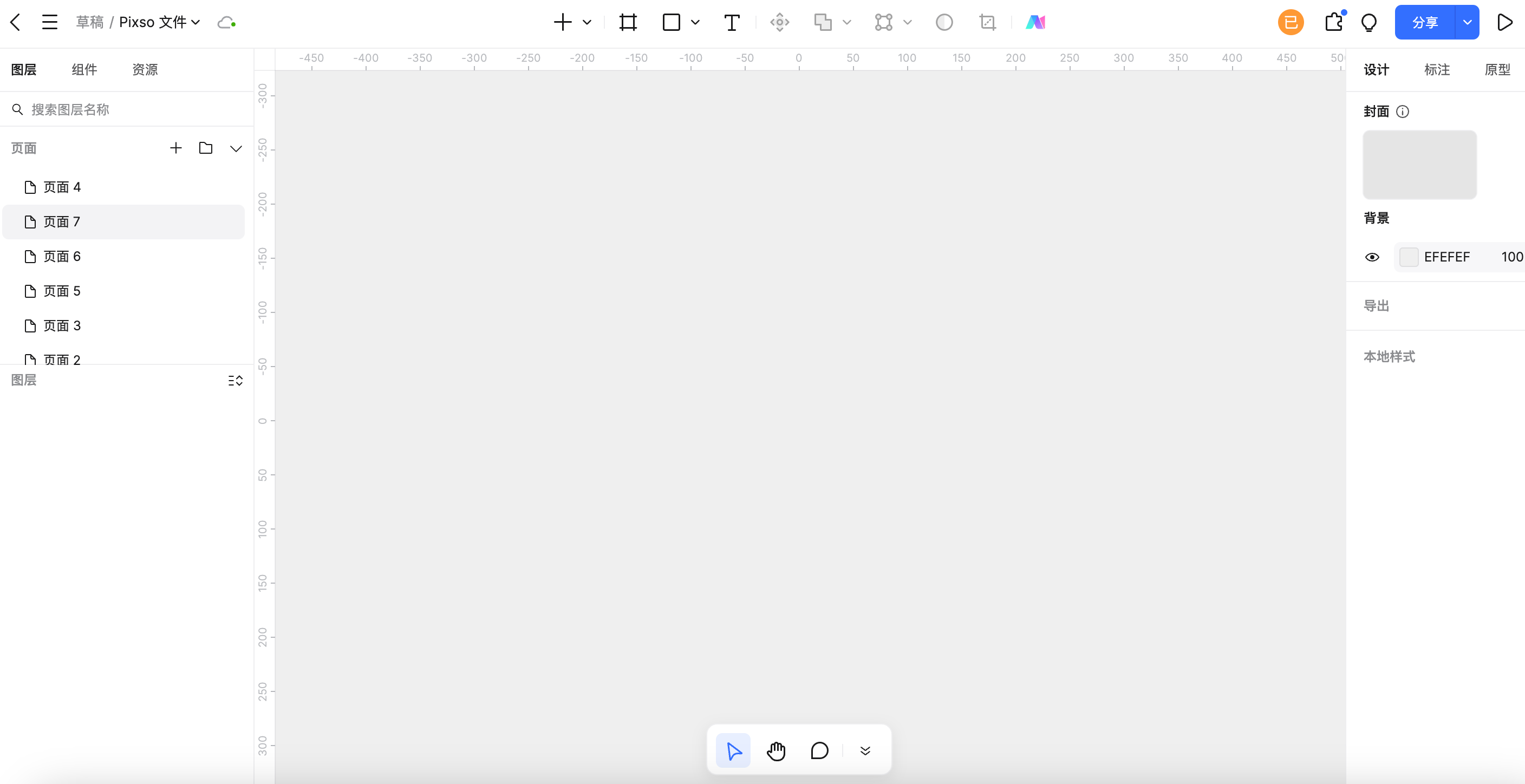Click the plus insert tool
Screen dimensions: 1525x784
click(x=563, y=23)
